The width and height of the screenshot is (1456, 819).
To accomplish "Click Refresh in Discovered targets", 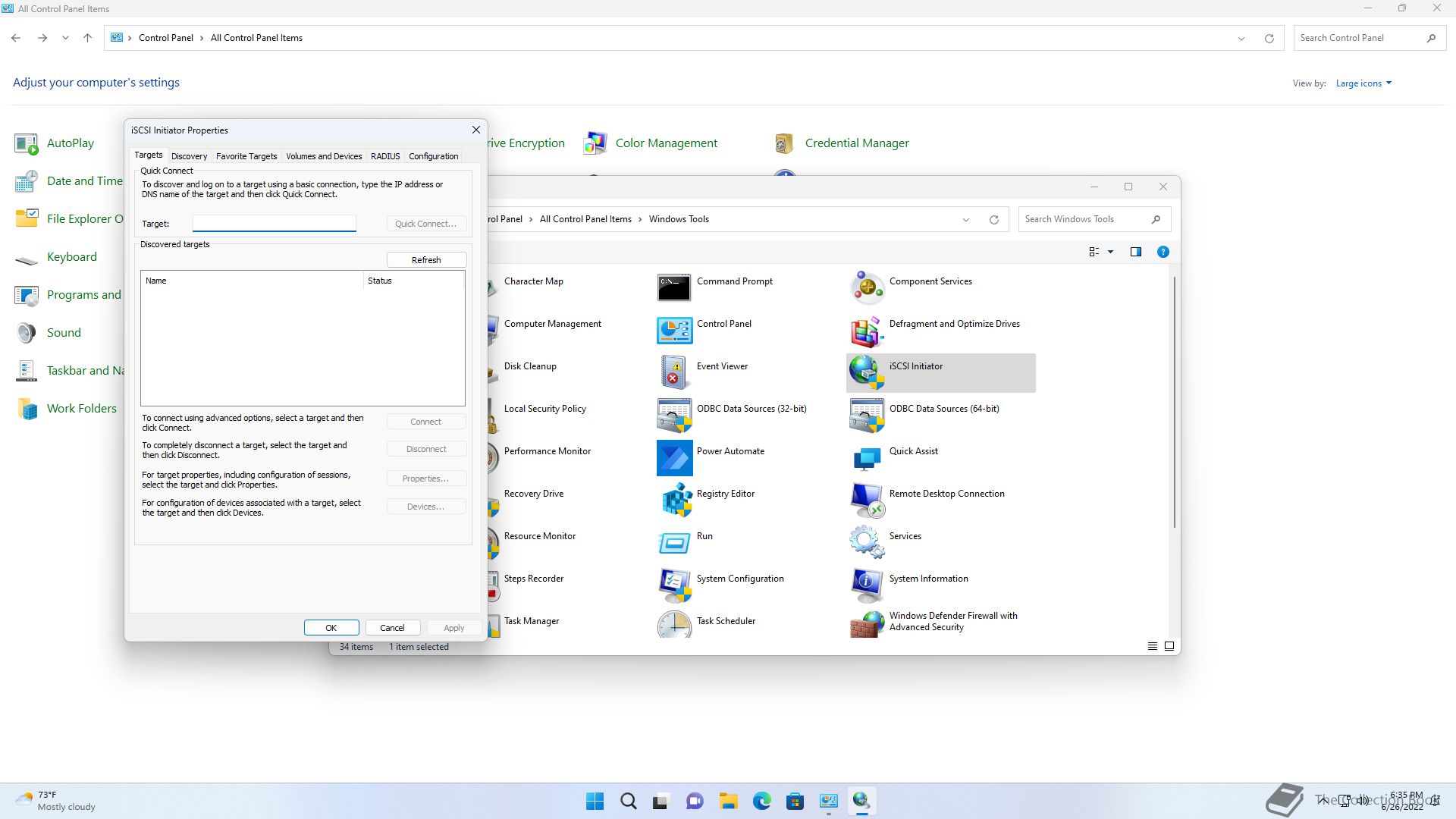I will click(x=426, y=260).
